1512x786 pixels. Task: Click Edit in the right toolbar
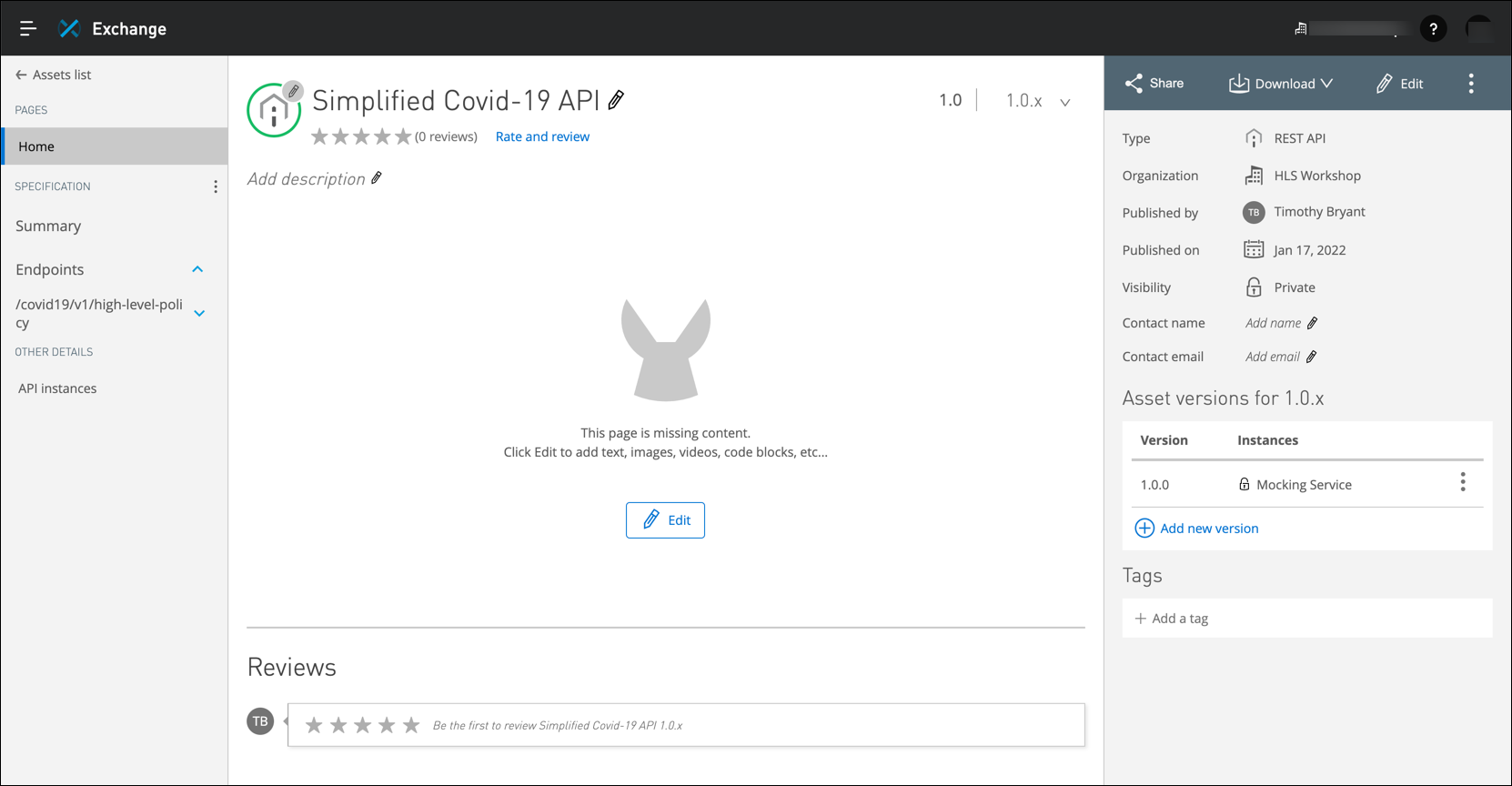[1399, 84]
